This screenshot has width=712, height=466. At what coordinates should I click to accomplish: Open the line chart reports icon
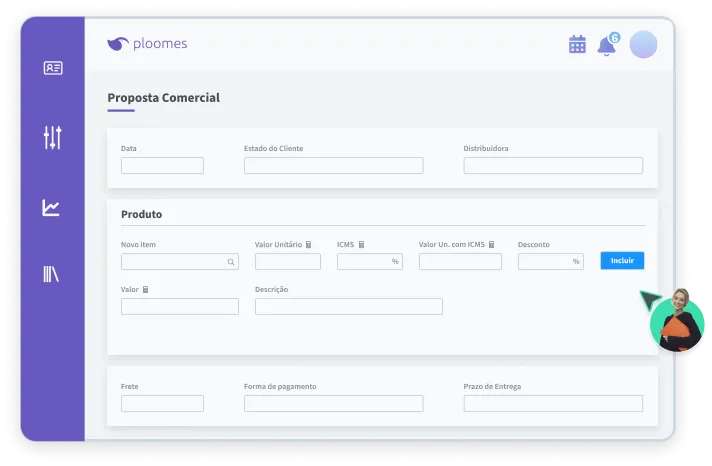51,208
